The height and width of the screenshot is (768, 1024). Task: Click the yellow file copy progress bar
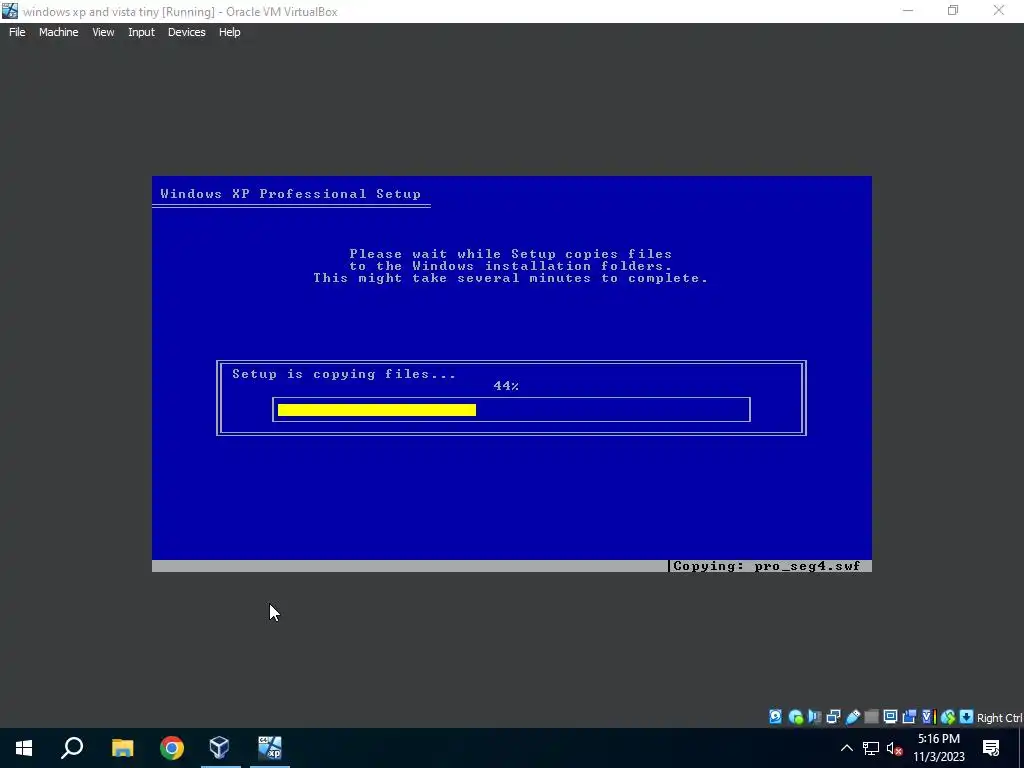tap(377, 409)
